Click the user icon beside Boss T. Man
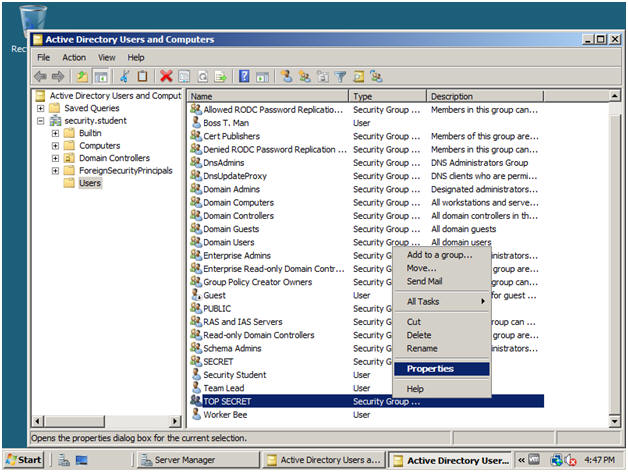The width and height of the screenshot is (628, 472). pyautogui.click(x=196, y=122)
